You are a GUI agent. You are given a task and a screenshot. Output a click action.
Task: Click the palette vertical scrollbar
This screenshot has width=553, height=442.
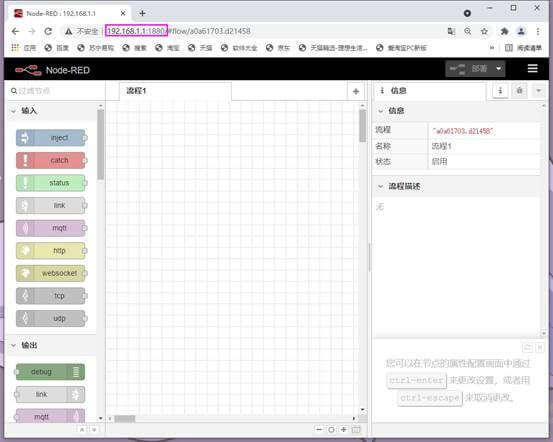click(101, 145)
